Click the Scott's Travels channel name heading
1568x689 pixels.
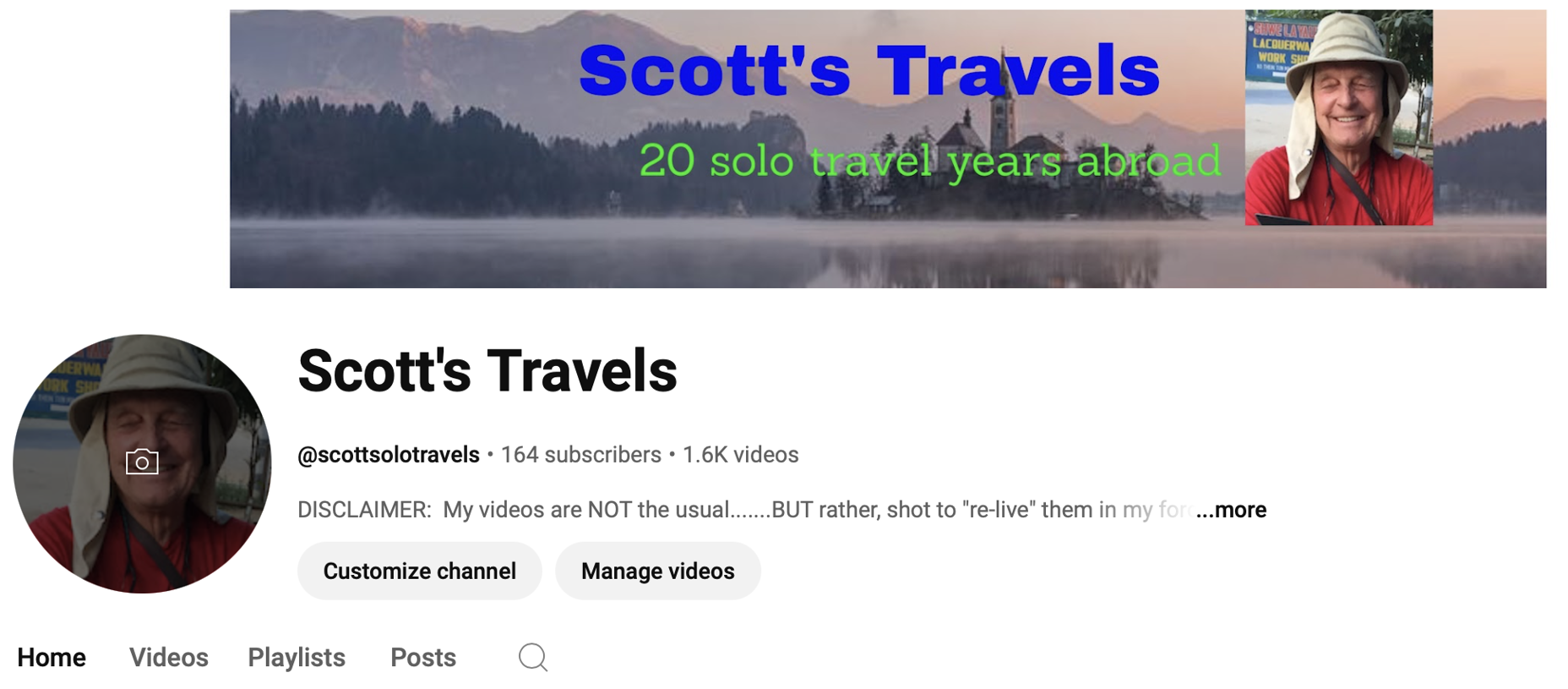coord(487,370)
